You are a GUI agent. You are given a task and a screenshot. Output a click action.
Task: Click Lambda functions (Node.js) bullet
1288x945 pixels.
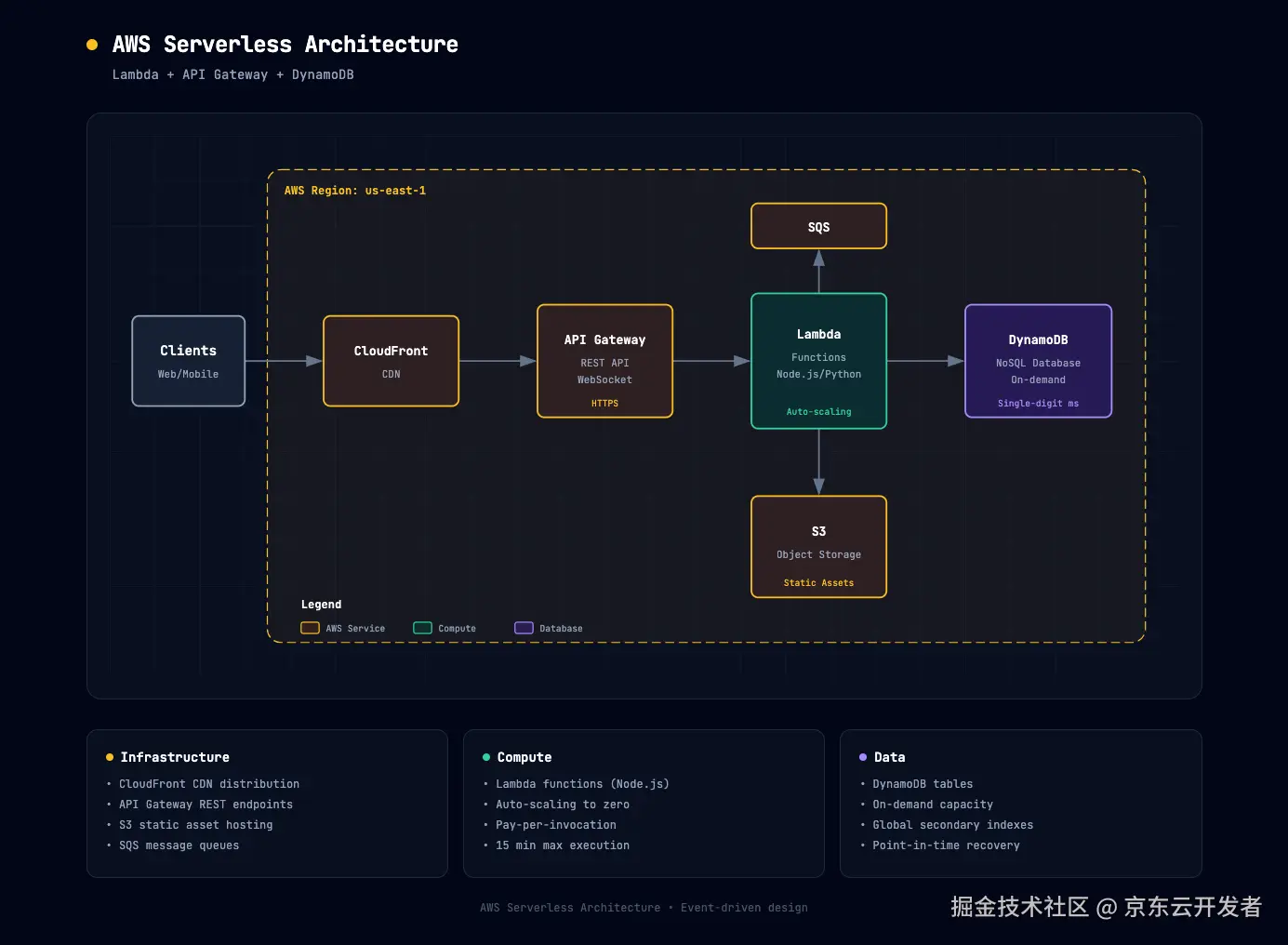pos(582,784)
